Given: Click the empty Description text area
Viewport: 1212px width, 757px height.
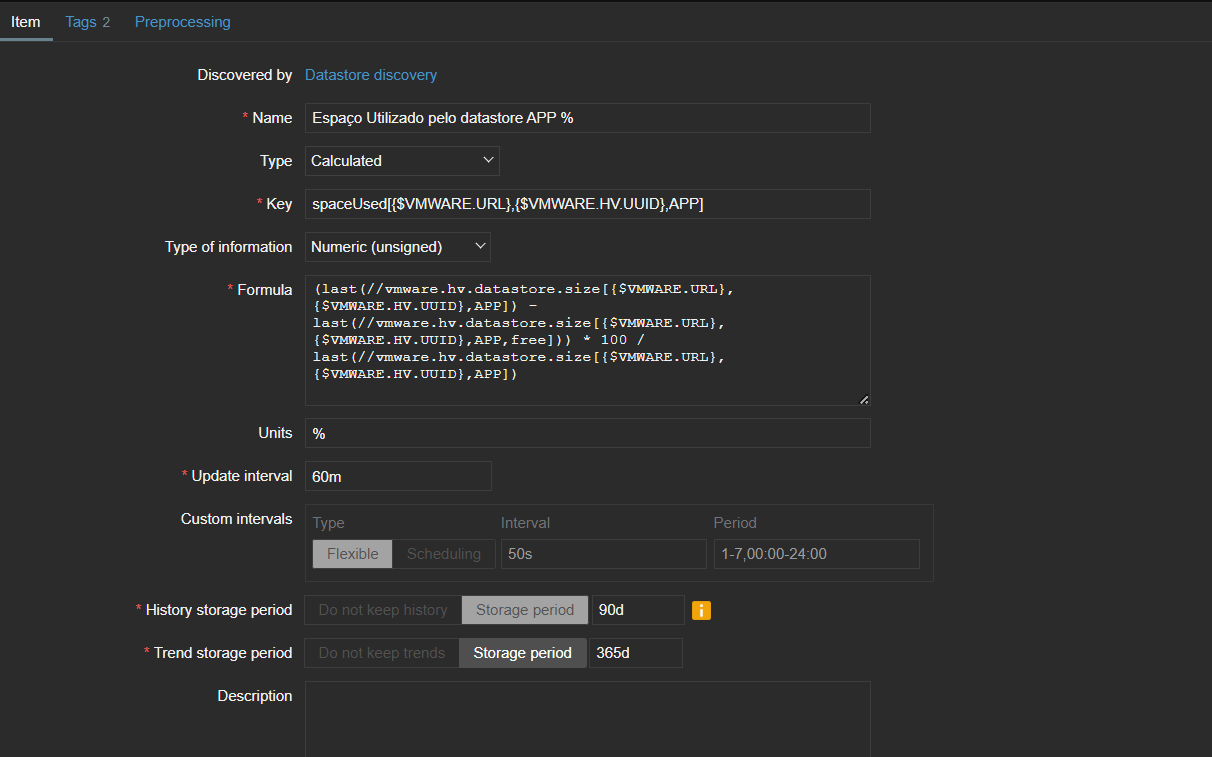Looking at the screenshot, I should coord(587,718).
